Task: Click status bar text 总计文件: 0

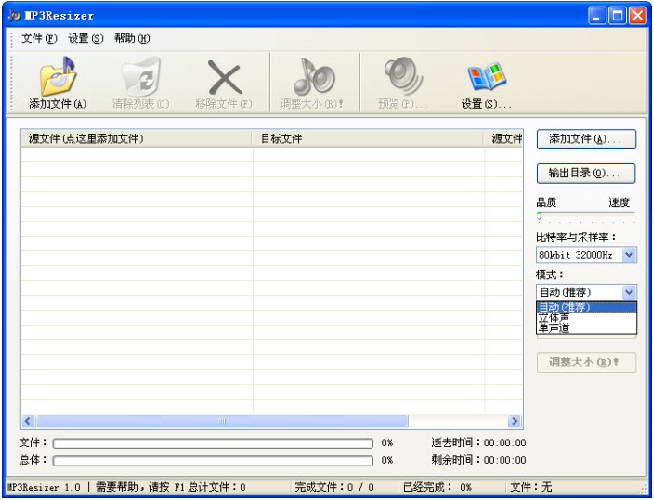Action: pyautogui.click(x=217, y=487)
